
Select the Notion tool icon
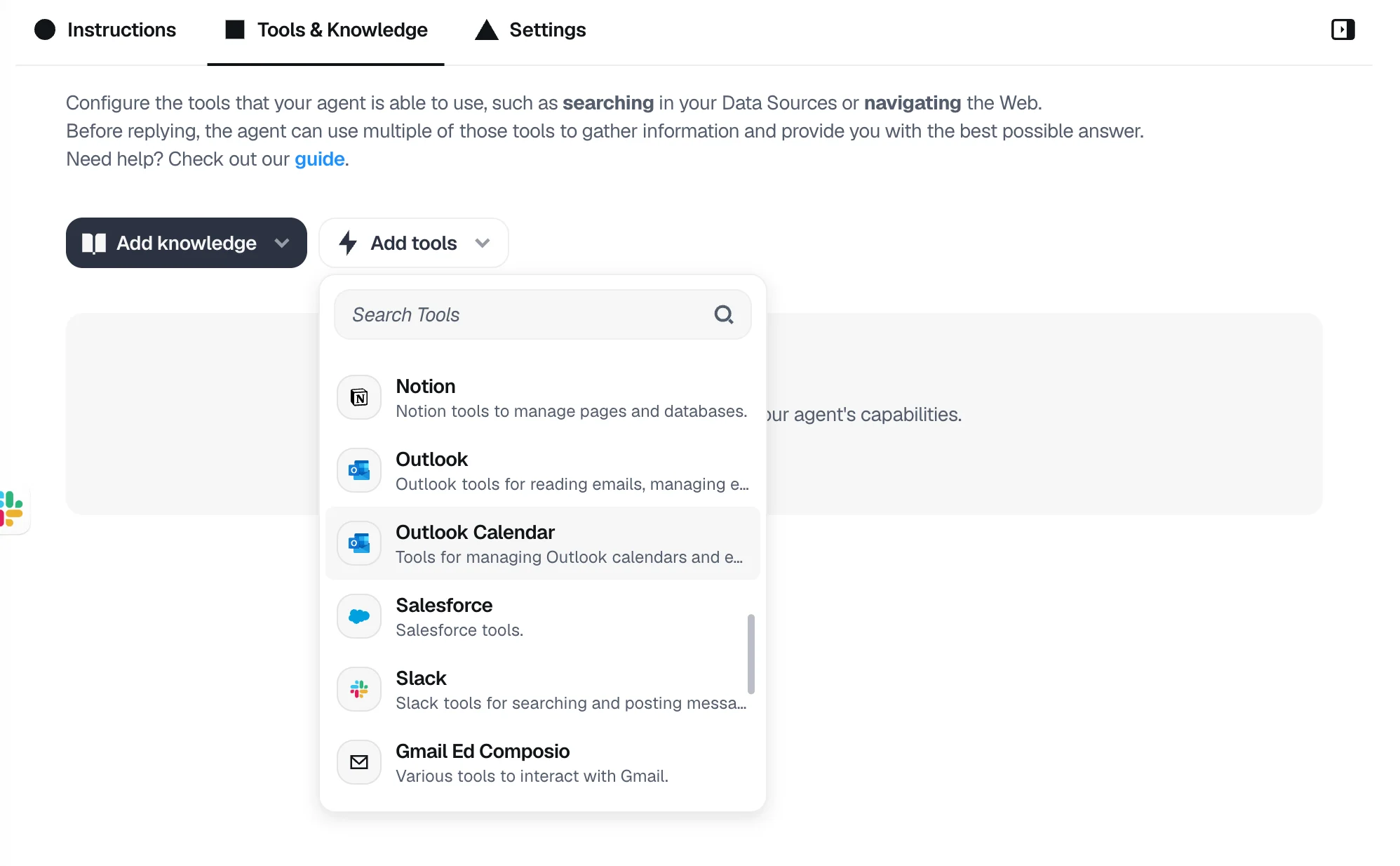358,397
